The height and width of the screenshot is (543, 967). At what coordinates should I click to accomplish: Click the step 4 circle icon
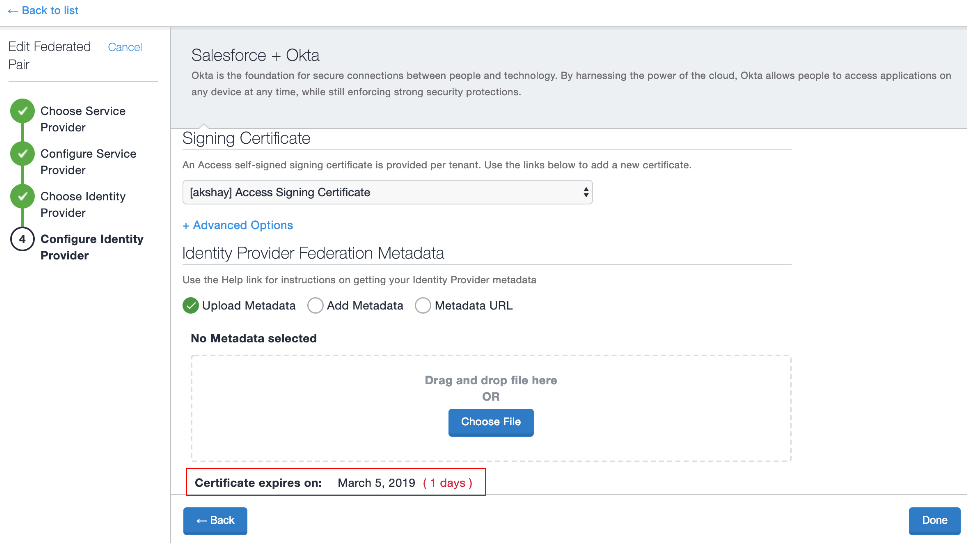[x=22, y=239]
